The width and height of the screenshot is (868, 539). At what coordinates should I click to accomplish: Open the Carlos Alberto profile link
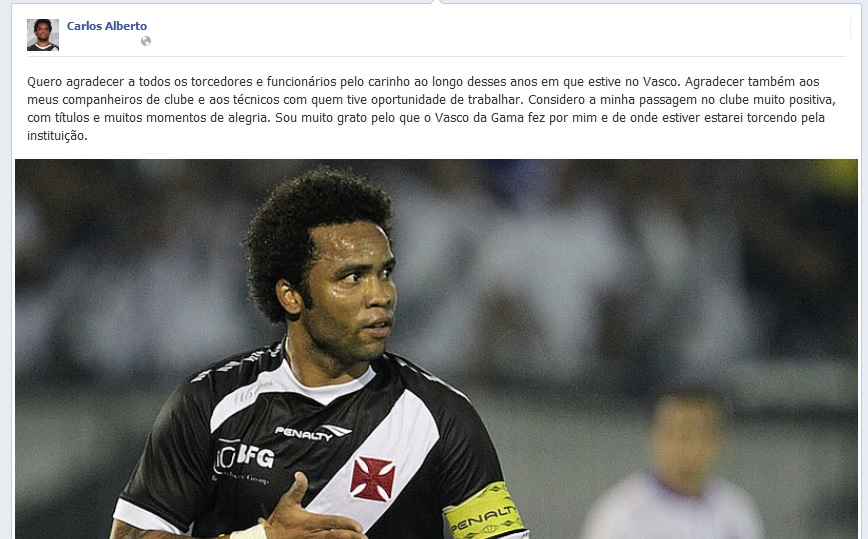pyautogui.click(x=107, y=26)
